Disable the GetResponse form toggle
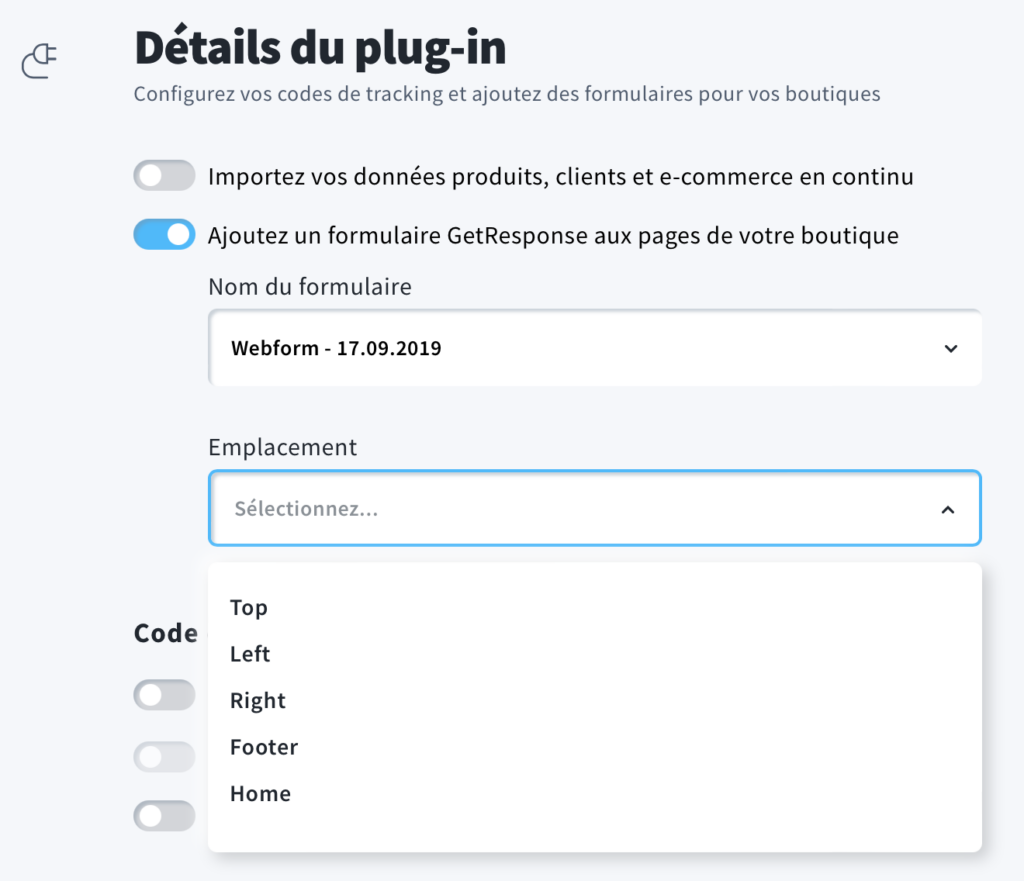This screenshot has height=881, width=1024. coord(164,234)
